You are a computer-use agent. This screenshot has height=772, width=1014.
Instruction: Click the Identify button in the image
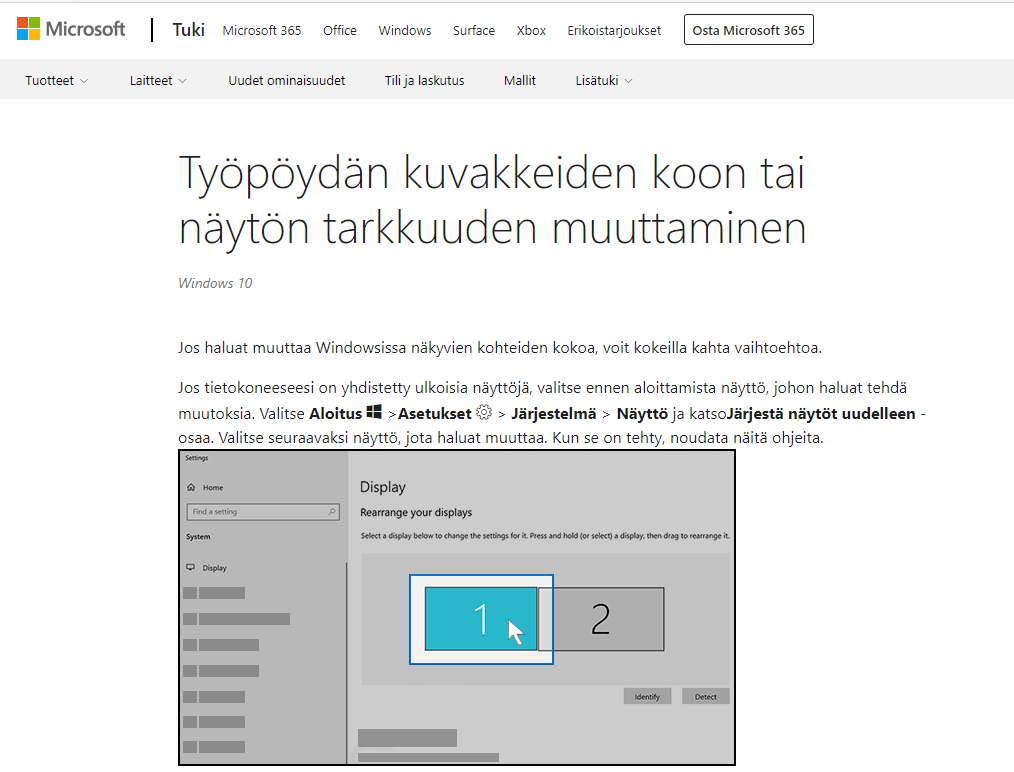tap(647, 696)
